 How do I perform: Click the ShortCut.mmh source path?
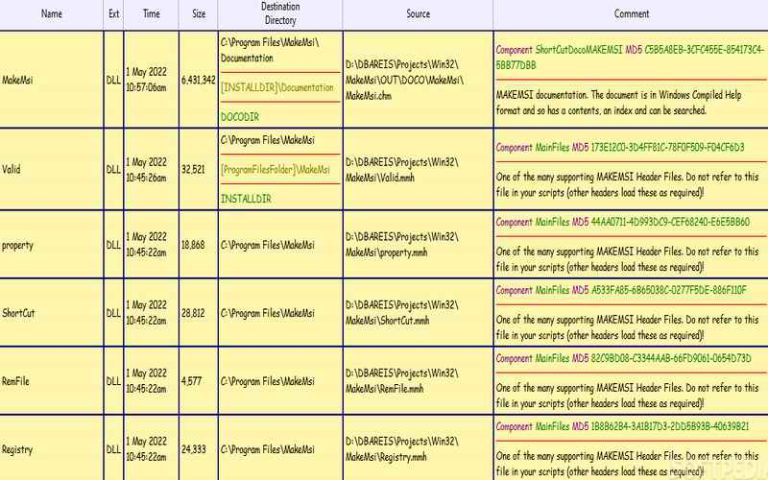(x=402, y=313)
